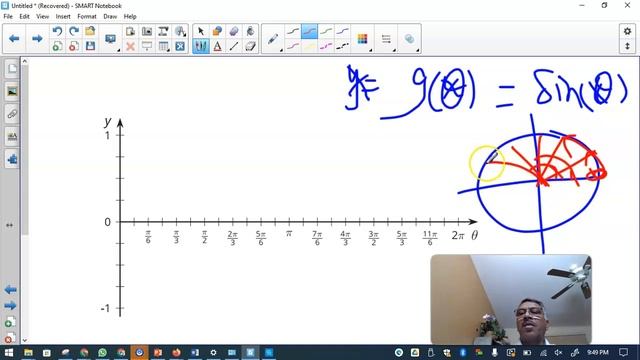
Task: Choose the Select arrow tool
Action: [x=200, y=31]
